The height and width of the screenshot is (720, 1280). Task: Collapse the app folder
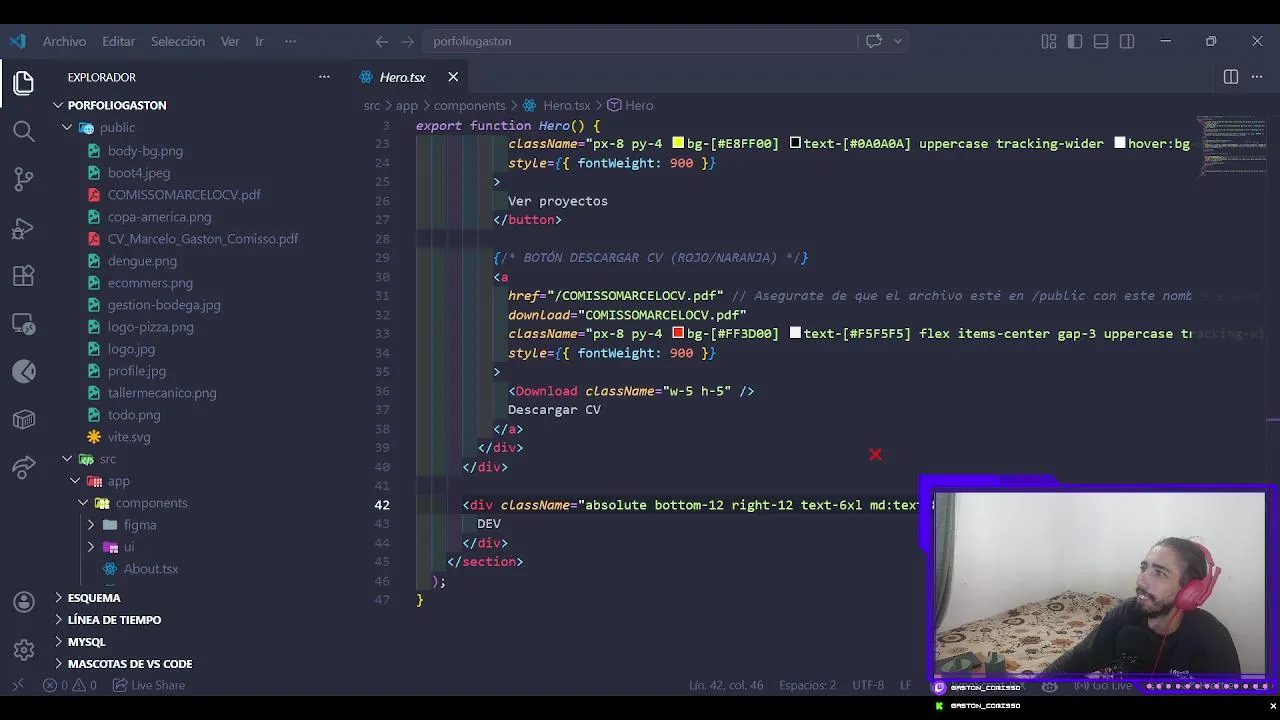click(75, 481)
